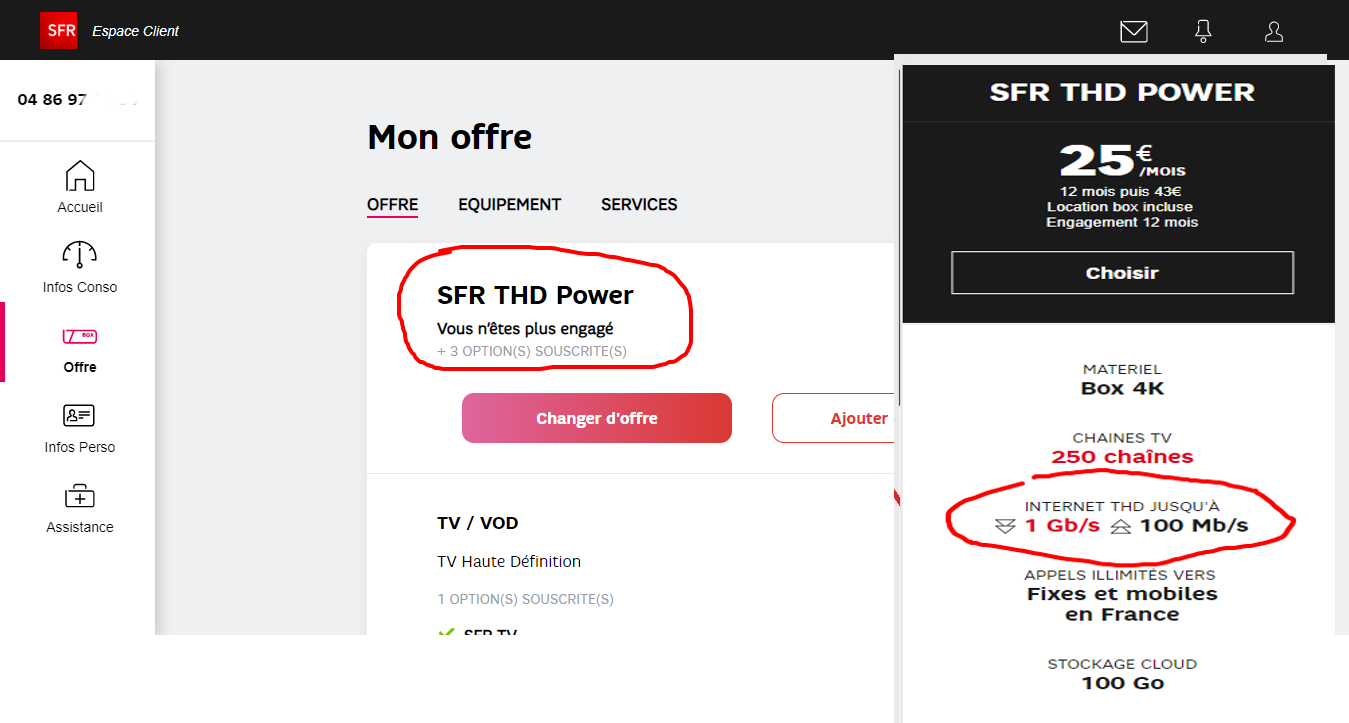1349x723 pixels.
Task: Click the SFR logo in header
Action: pos(58,30)
